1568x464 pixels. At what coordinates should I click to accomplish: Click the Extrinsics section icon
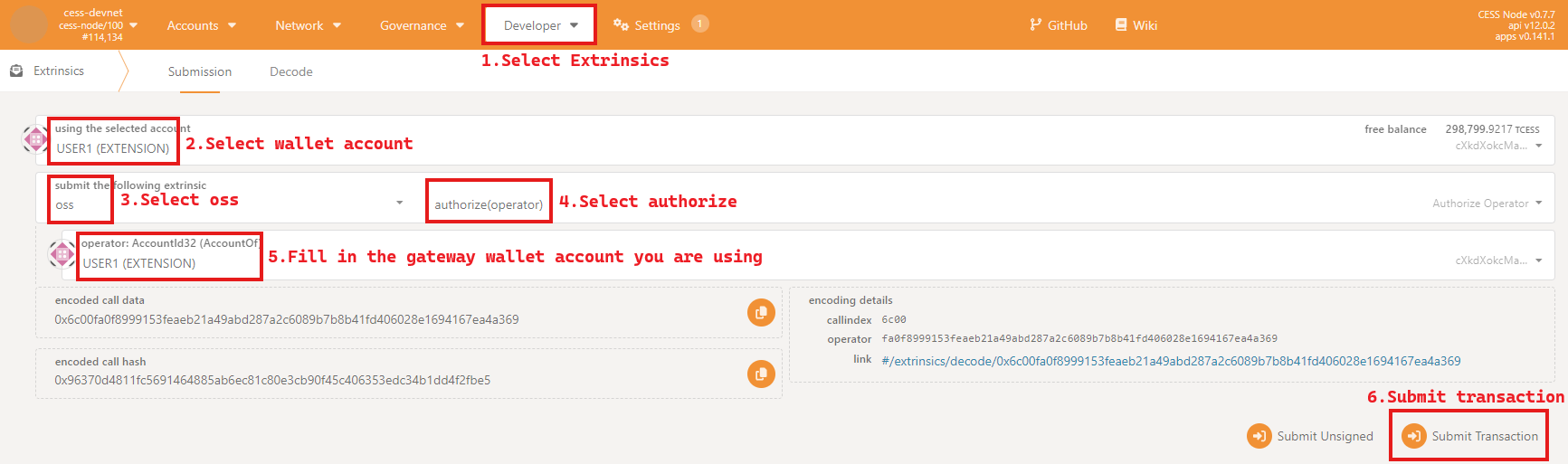(16, 71)
